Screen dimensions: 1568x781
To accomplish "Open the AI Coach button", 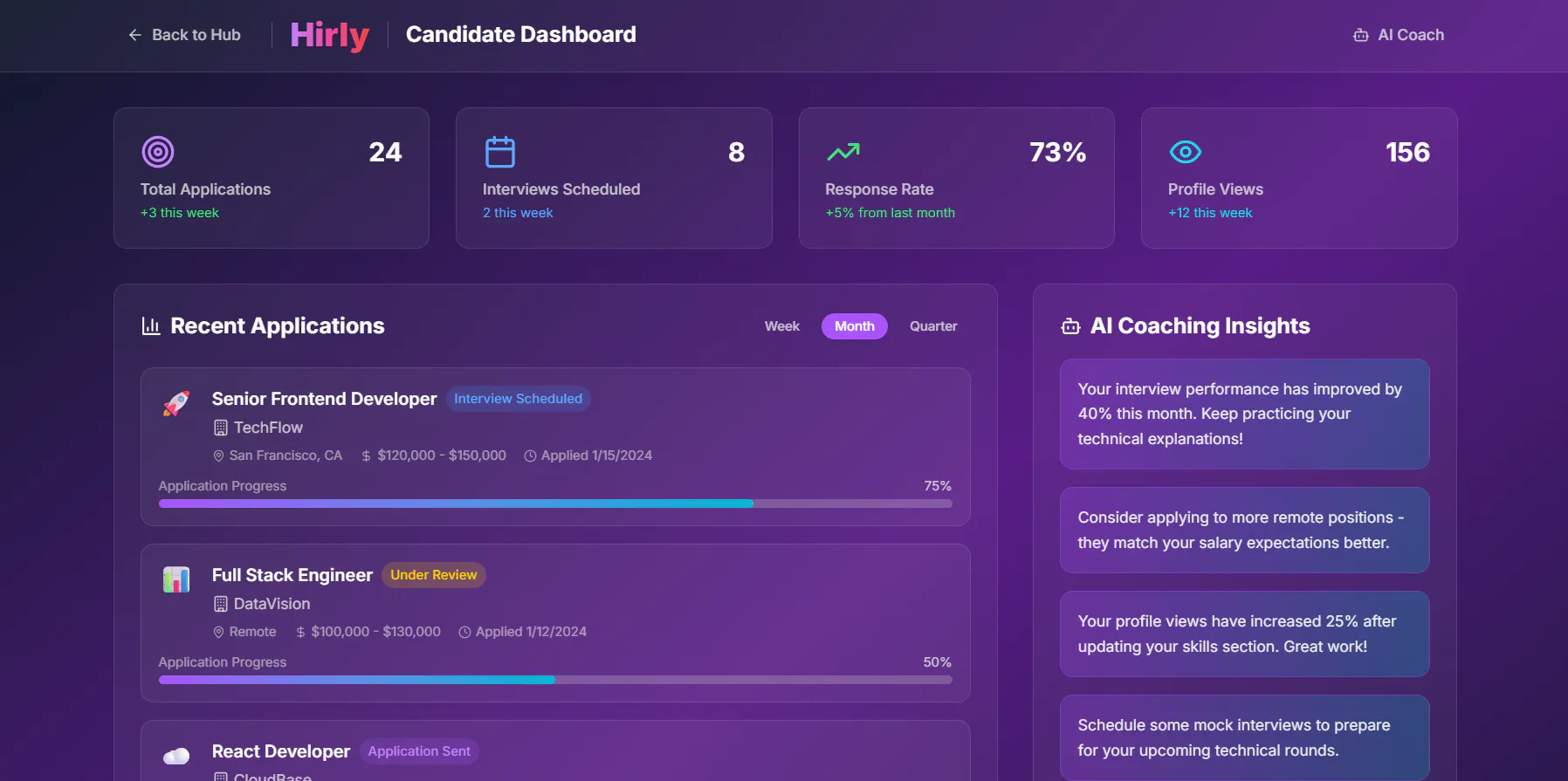I will pyautogui.click(x=1399, y=35).
